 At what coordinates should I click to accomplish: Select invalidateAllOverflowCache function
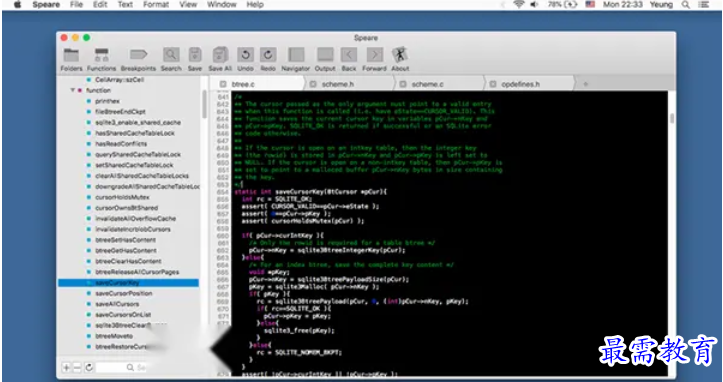[x=136, y=218]
